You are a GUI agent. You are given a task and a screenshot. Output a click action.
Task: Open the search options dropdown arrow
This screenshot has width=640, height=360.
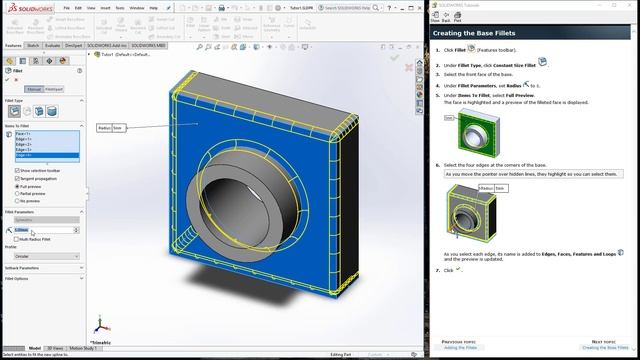pyautogui.click(x=382, y=8)
